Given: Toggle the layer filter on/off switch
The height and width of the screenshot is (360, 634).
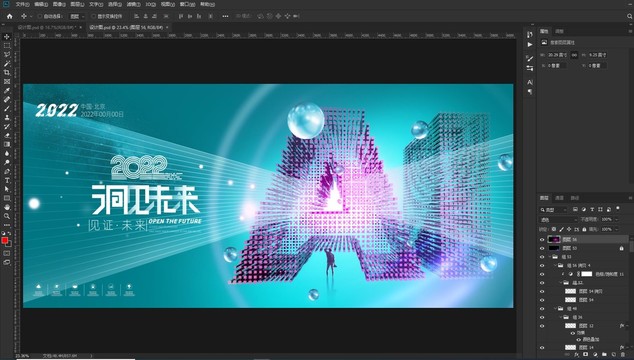Looking at the screenshot, I should [618, 209].
